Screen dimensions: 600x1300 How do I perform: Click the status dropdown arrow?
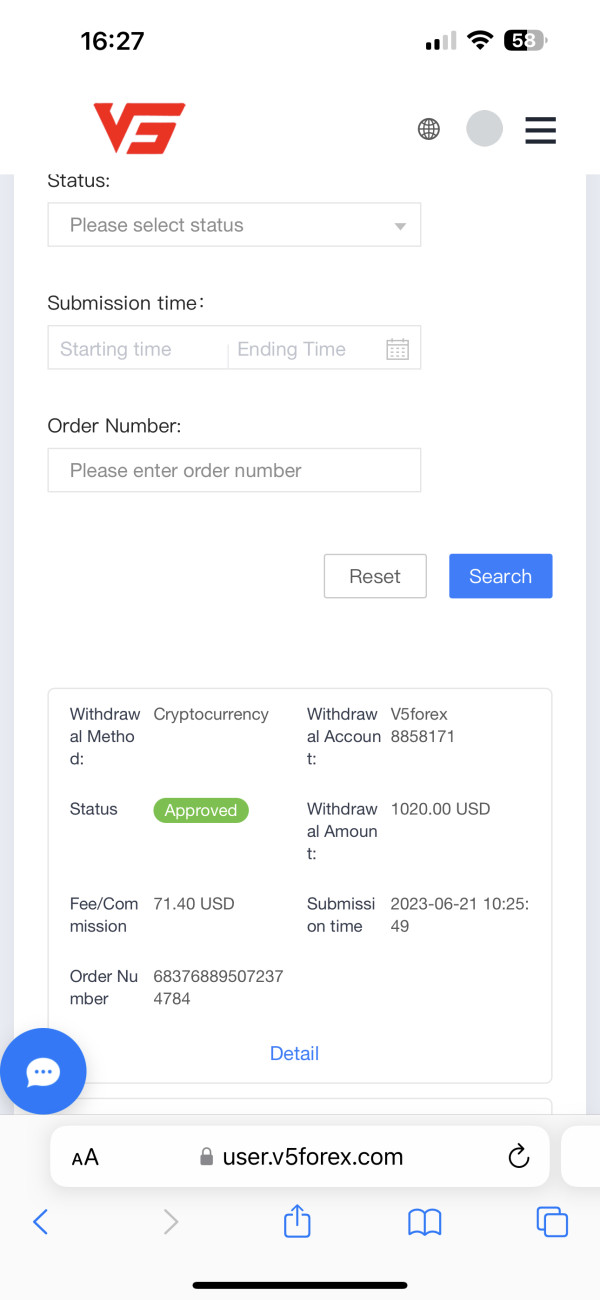pos(400,226)
